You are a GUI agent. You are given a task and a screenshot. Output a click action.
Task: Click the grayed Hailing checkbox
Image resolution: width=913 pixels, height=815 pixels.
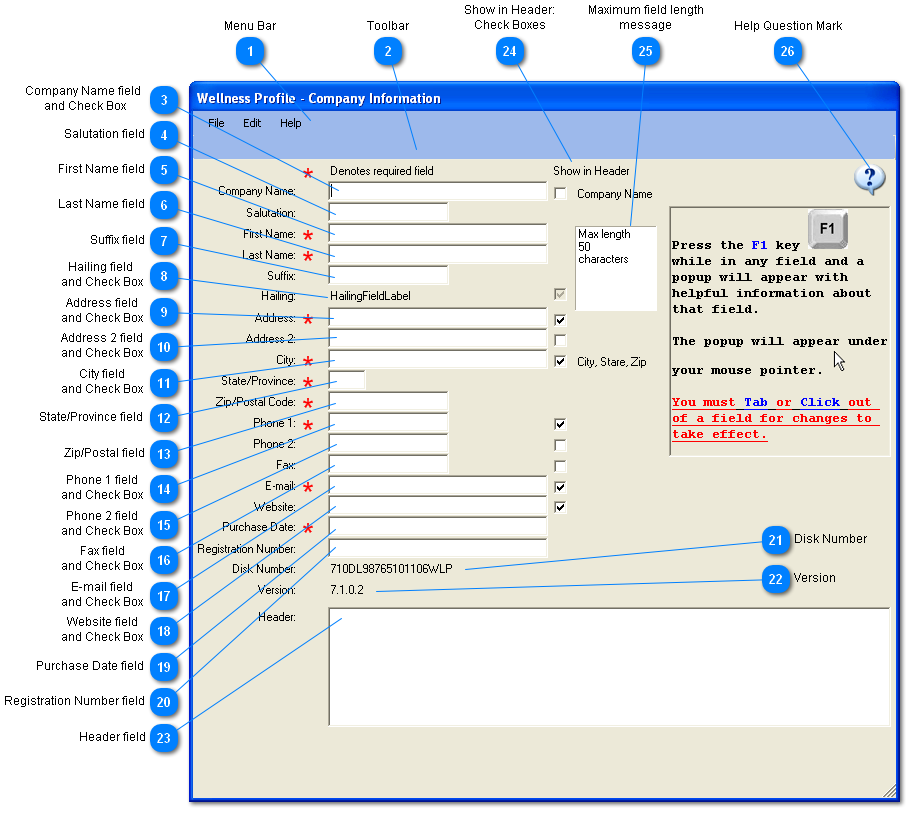[x=560, y=295]
